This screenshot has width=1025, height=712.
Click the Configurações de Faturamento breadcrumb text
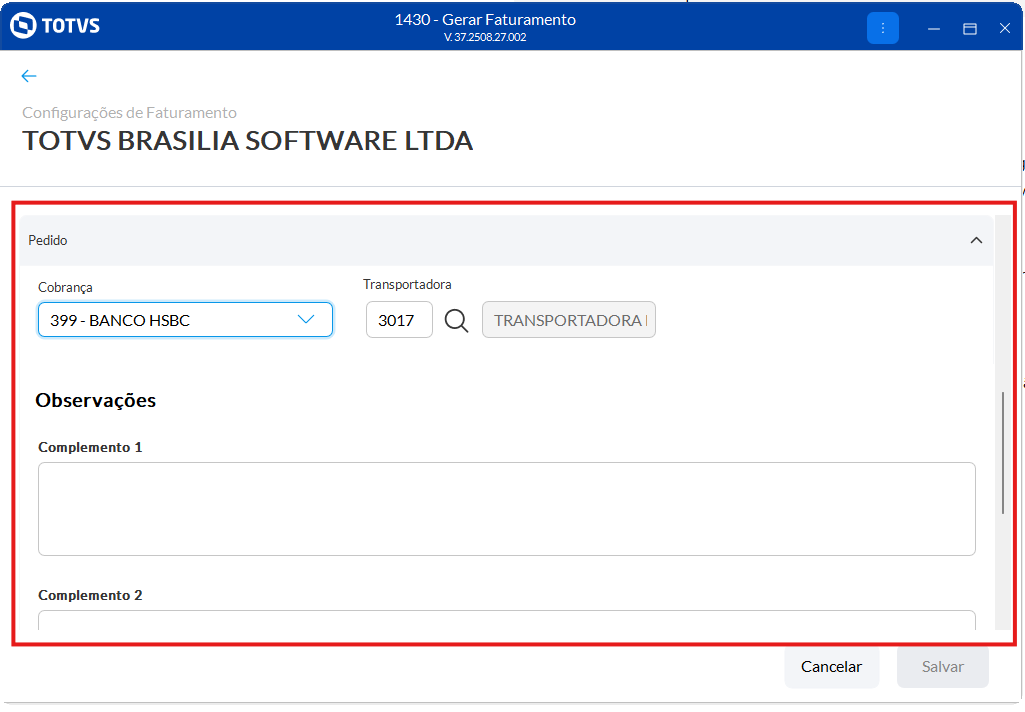coord(129,112)
